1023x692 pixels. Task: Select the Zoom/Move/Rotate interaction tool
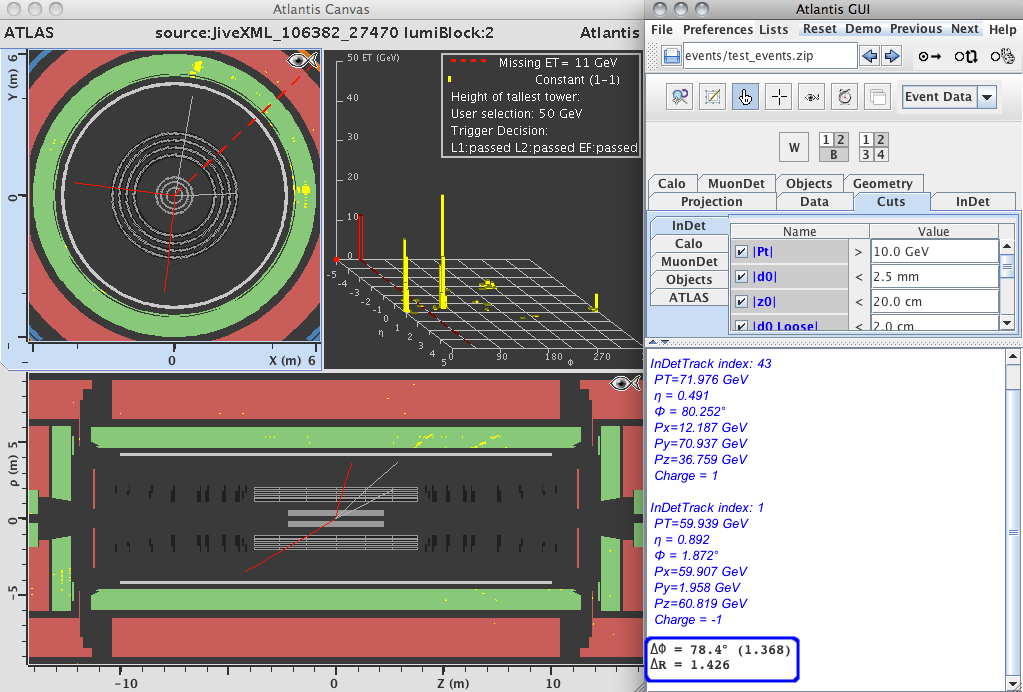pyautogui.click(x=681, y=97)
